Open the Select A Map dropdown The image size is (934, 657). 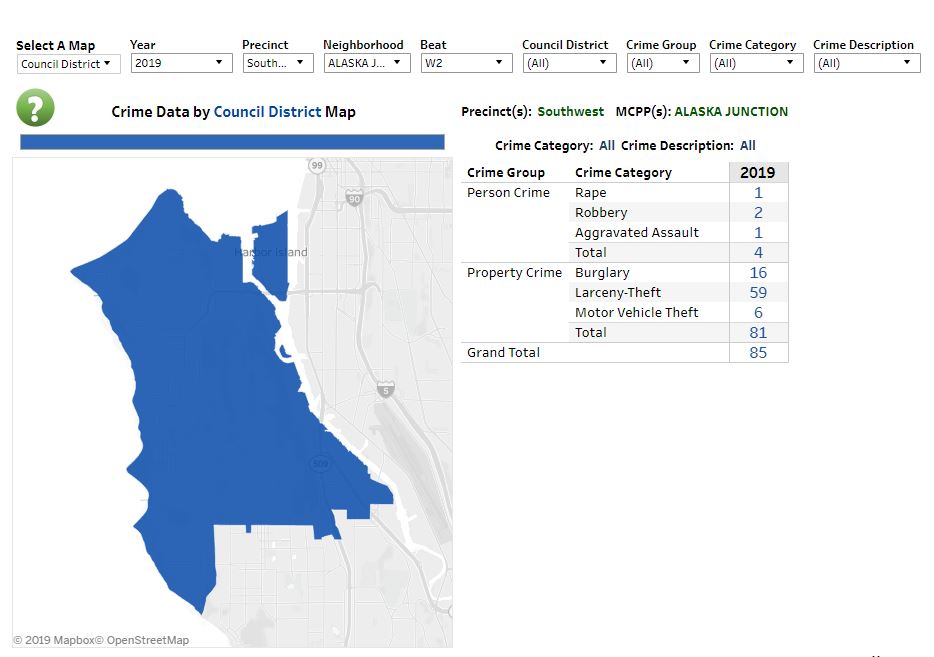pos(69,64)
